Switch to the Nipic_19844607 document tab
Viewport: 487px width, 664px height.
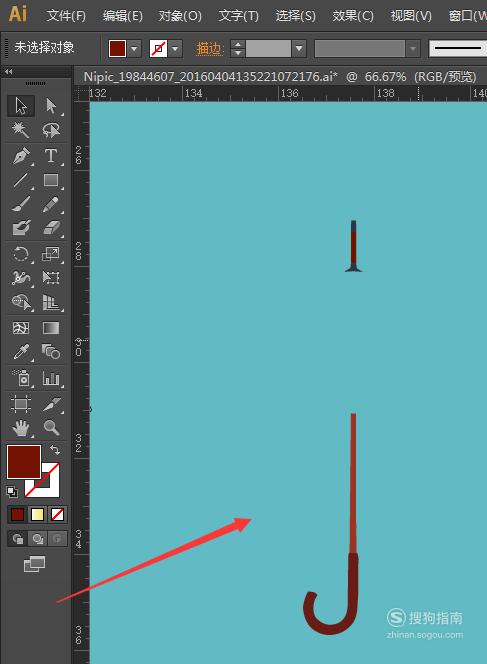(279, 77)
